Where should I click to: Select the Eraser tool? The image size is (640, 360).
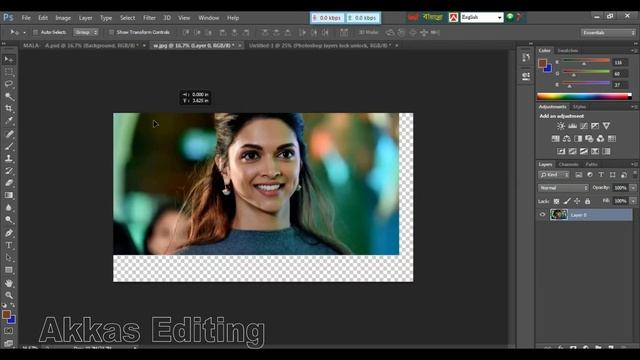(x=9, y=183)
